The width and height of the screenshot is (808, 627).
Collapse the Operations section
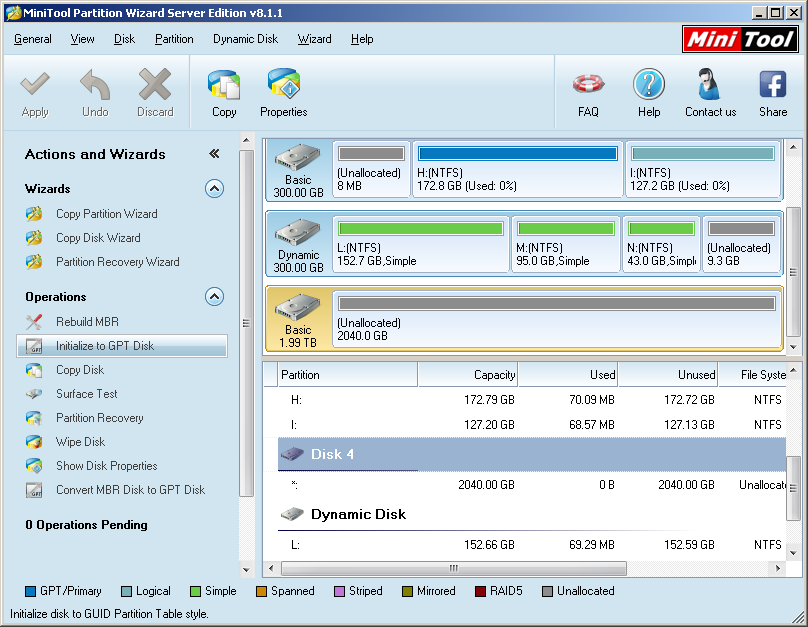click(x=214, y=296)
